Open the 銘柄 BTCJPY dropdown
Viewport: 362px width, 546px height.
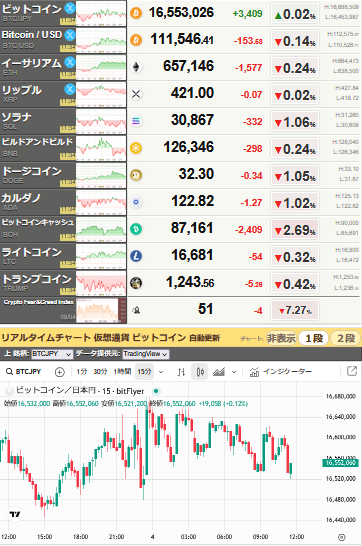(52, 354)
